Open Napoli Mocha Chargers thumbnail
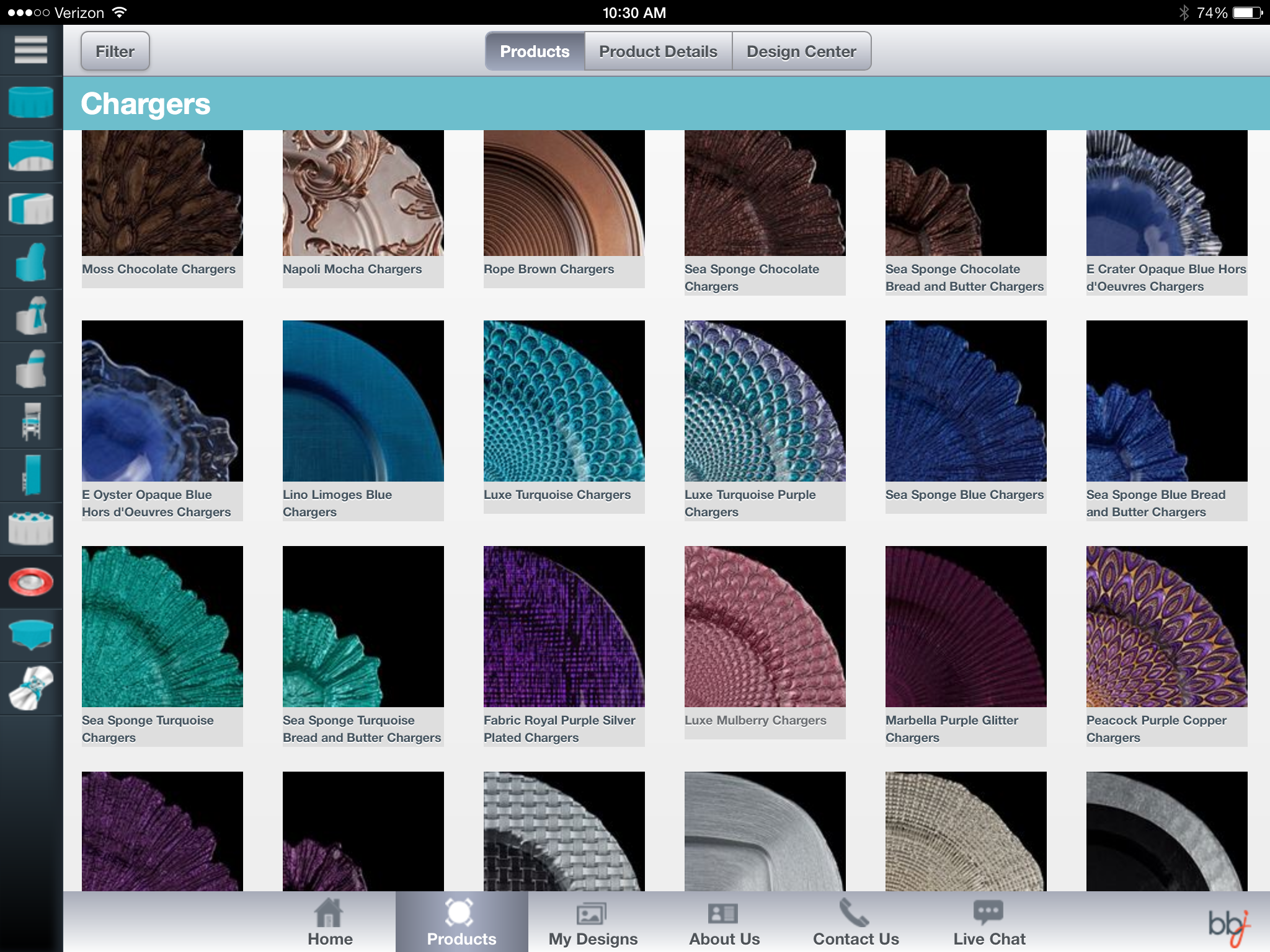 [363, 193]
